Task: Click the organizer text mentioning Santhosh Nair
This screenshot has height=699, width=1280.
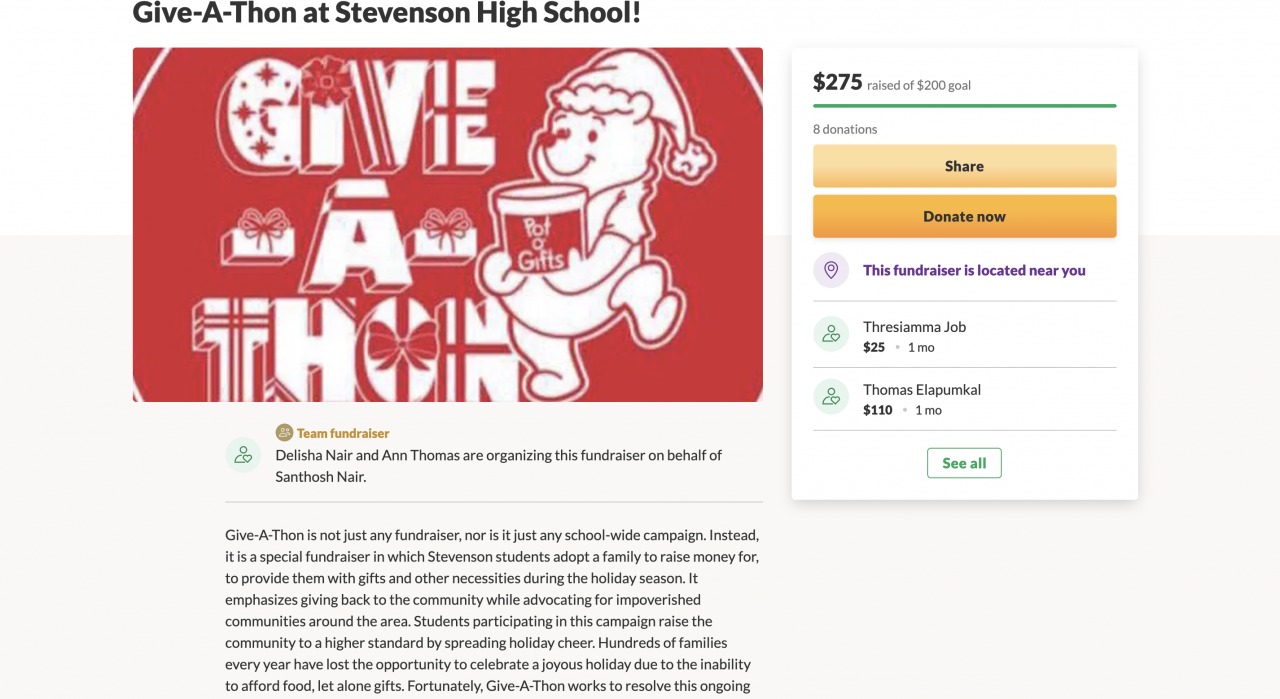Action: [x=498, y=466]
